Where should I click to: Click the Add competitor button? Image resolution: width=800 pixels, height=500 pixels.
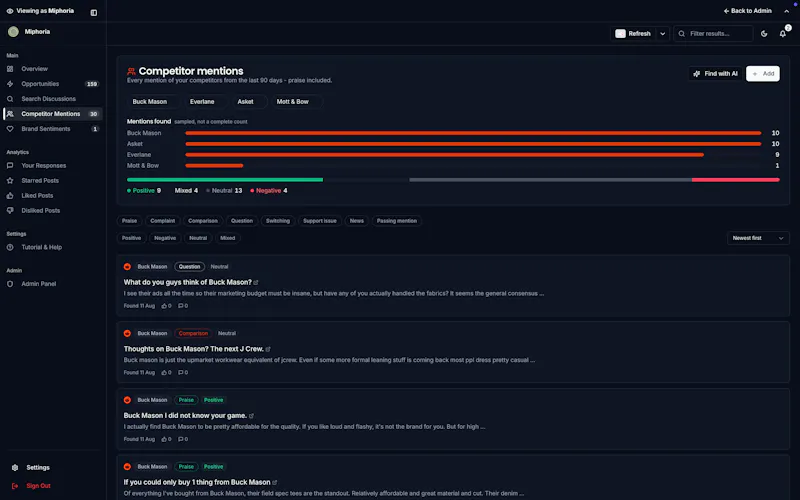[x=763, y=74]
